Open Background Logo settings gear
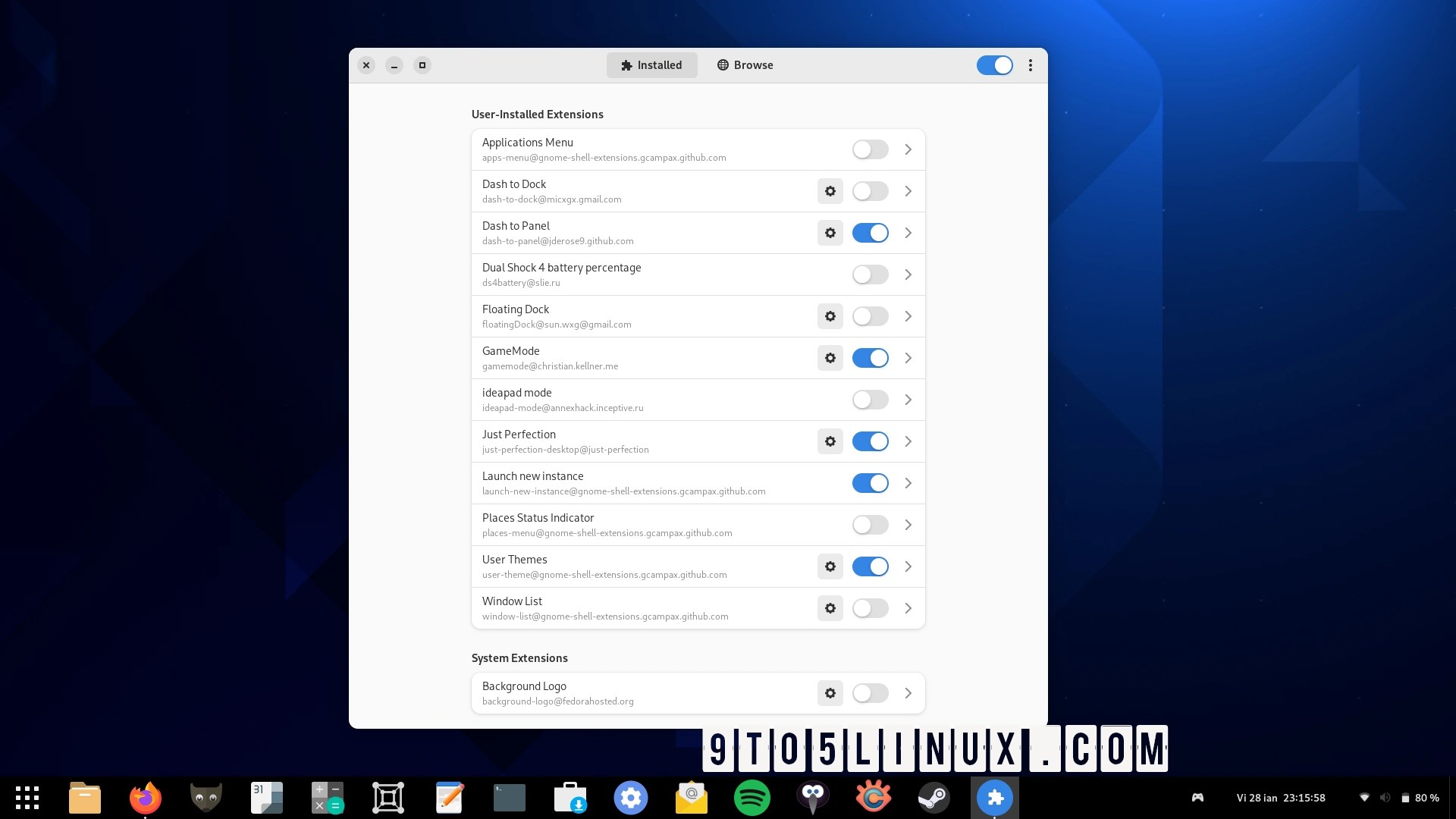 click(x=830, y=693)
